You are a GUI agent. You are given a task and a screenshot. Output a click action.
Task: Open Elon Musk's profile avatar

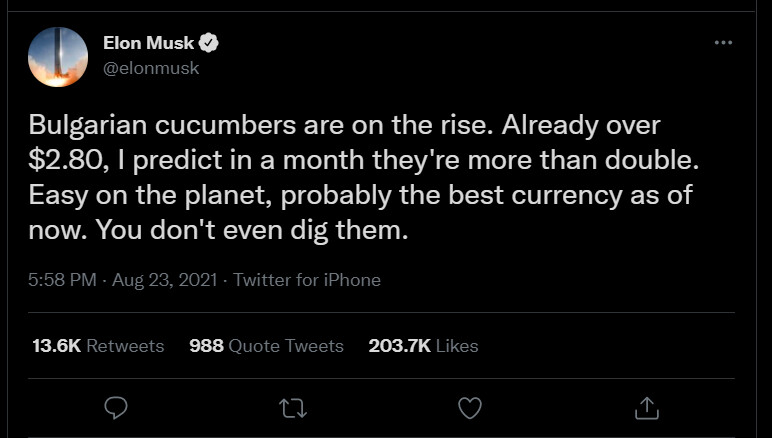(x=58, y=54)
